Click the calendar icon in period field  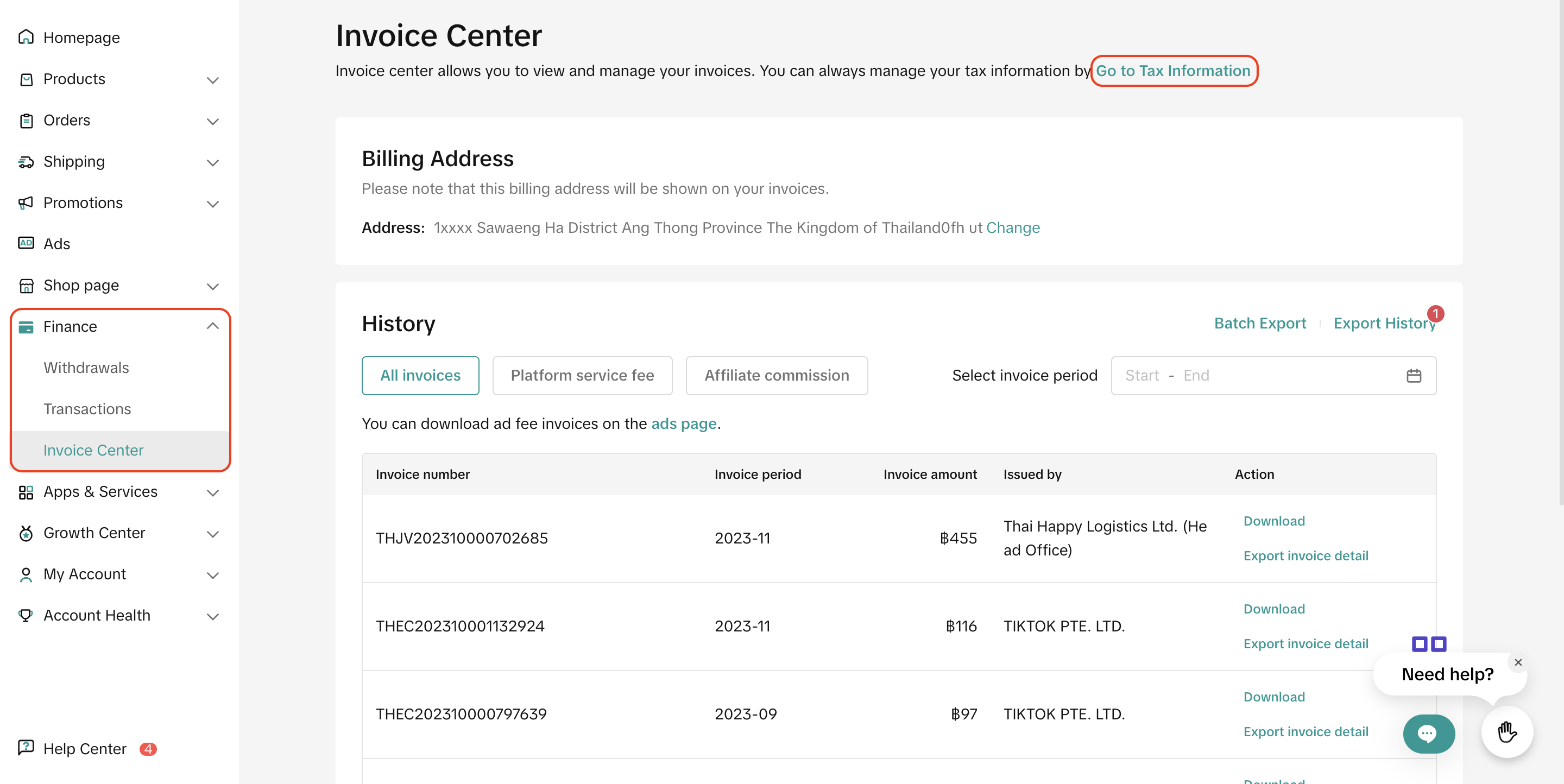[1414, 376]
